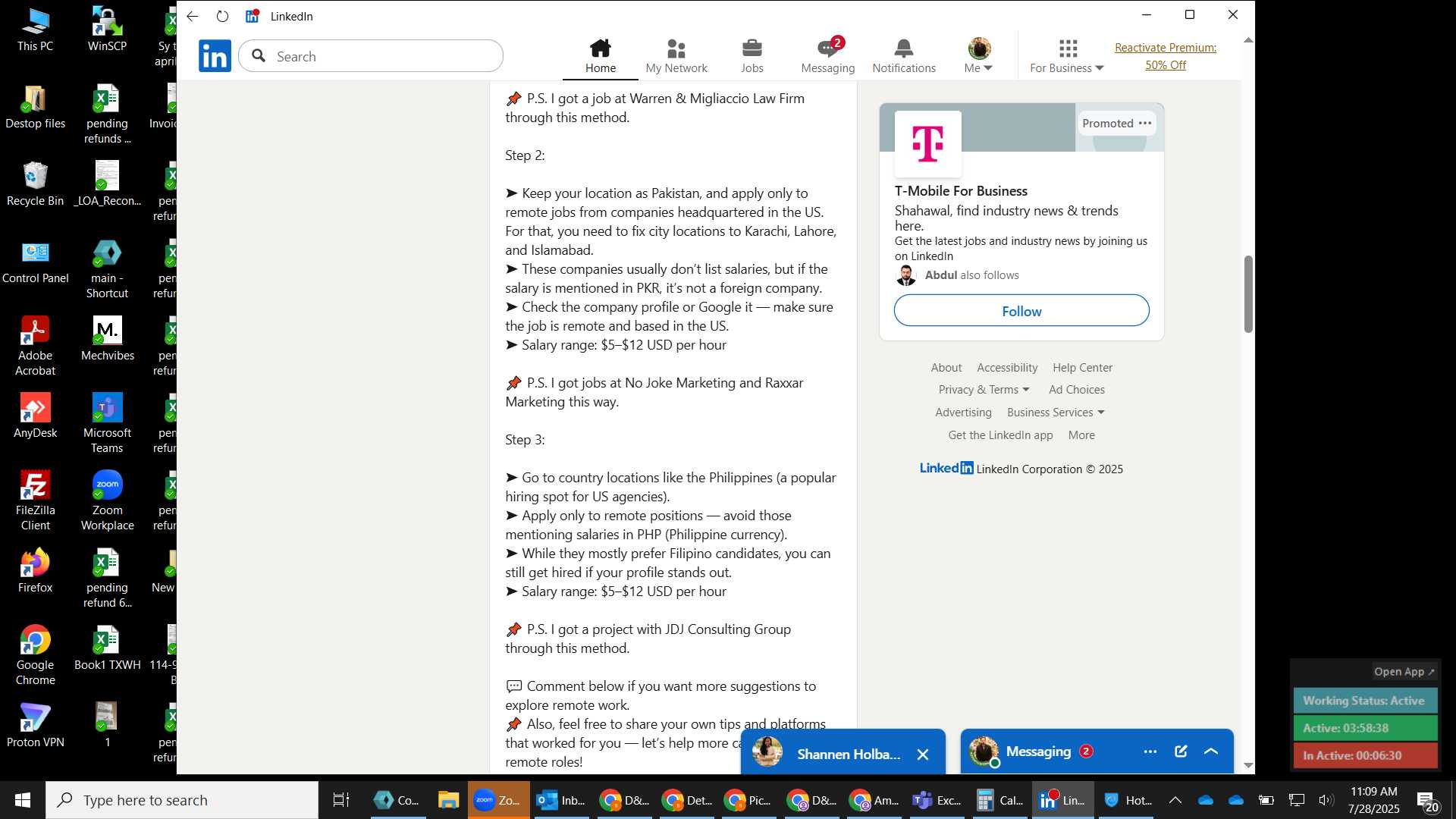
Task: Open the Adobe Acrobat desktop icon
Action: point(35,347)
